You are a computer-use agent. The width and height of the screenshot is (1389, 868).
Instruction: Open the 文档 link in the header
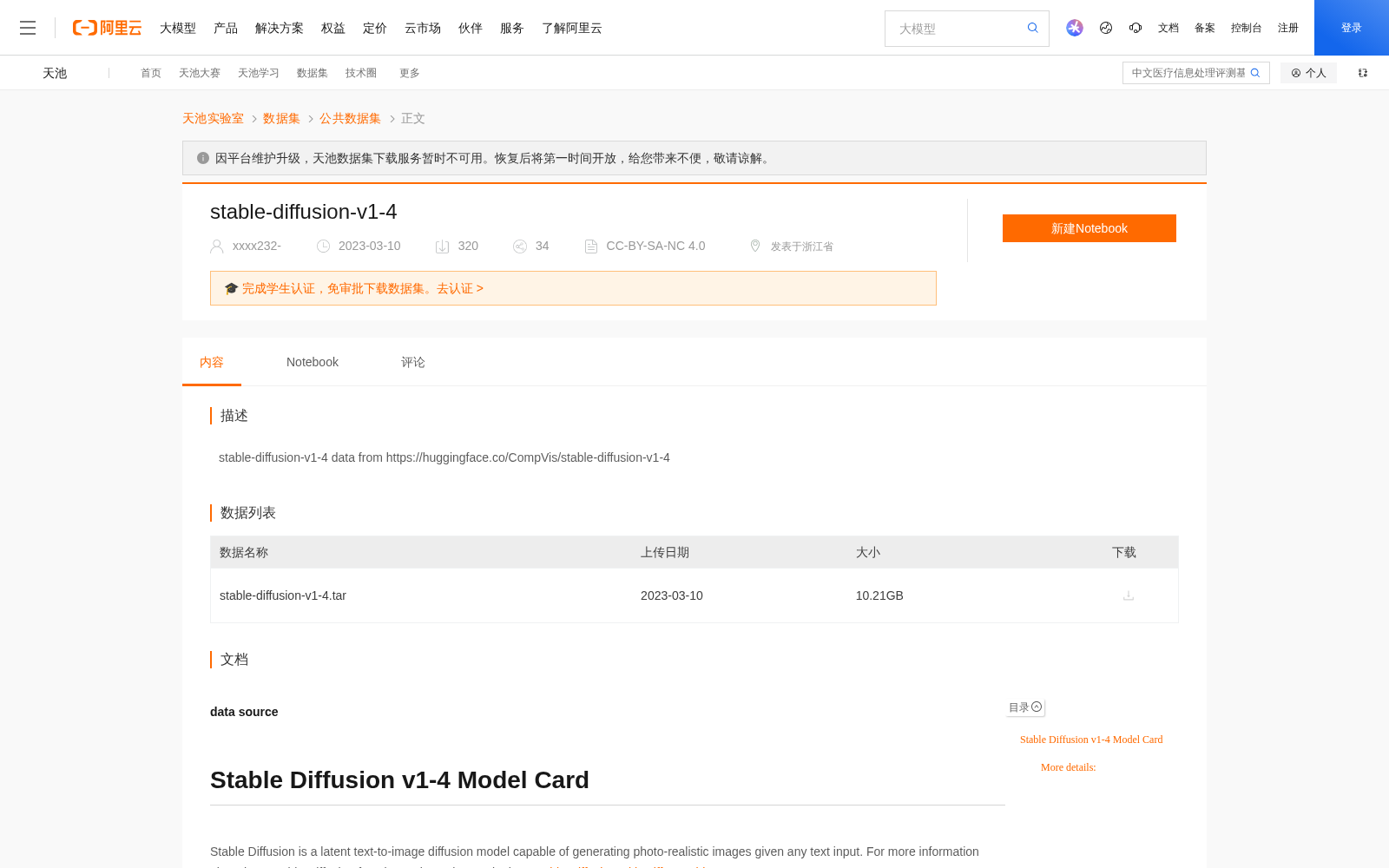coord(1168,28)
